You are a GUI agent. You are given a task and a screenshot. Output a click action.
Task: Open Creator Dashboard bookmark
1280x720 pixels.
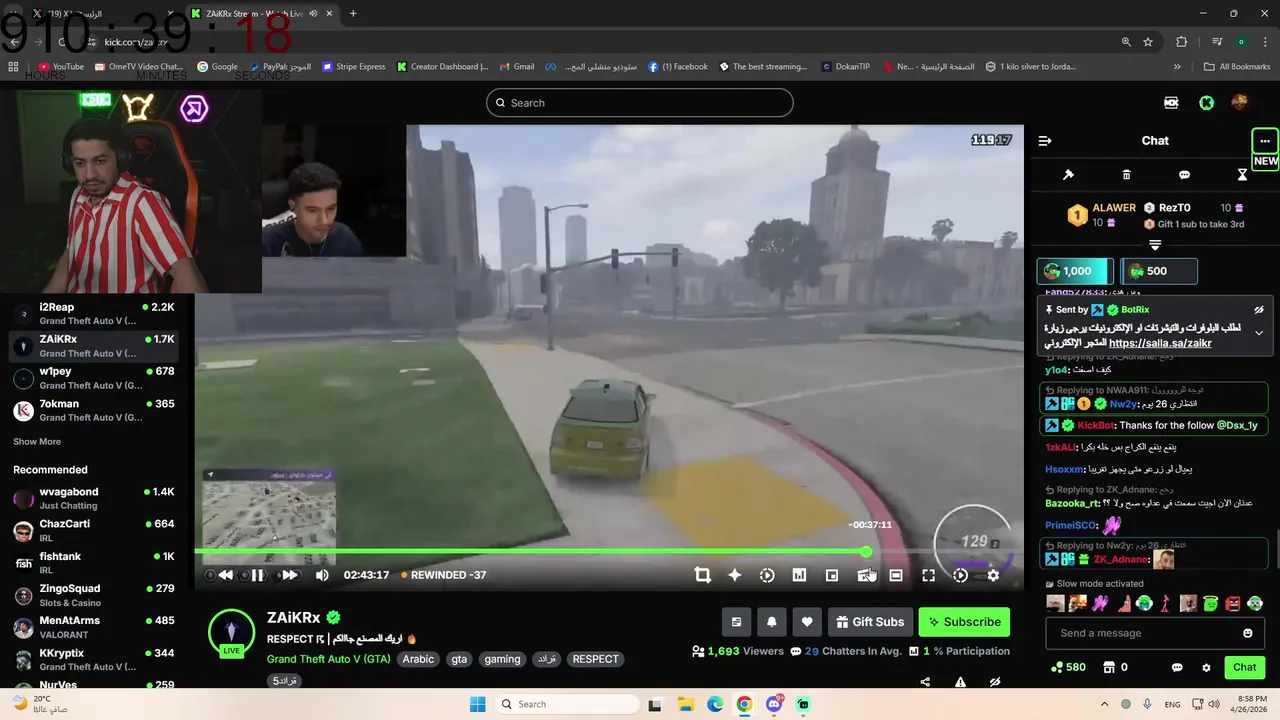click(442, 67)
